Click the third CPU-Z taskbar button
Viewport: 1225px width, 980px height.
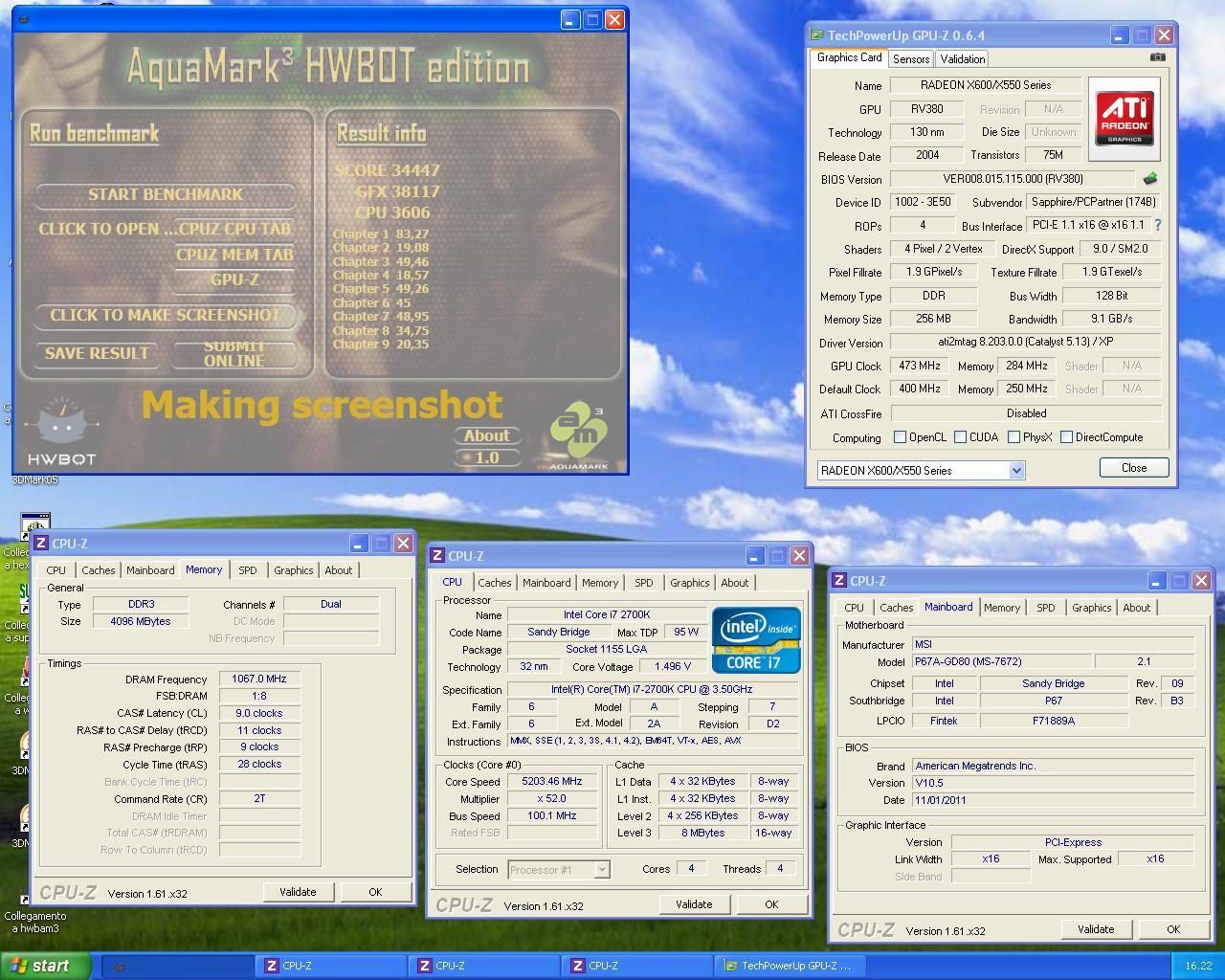[637, 966]
